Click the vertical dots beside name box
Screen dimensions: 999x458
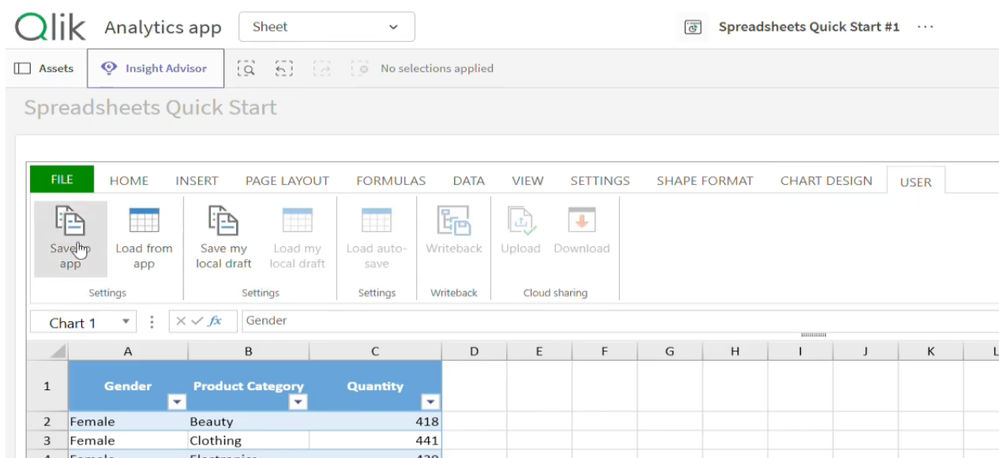click(152, 322)
